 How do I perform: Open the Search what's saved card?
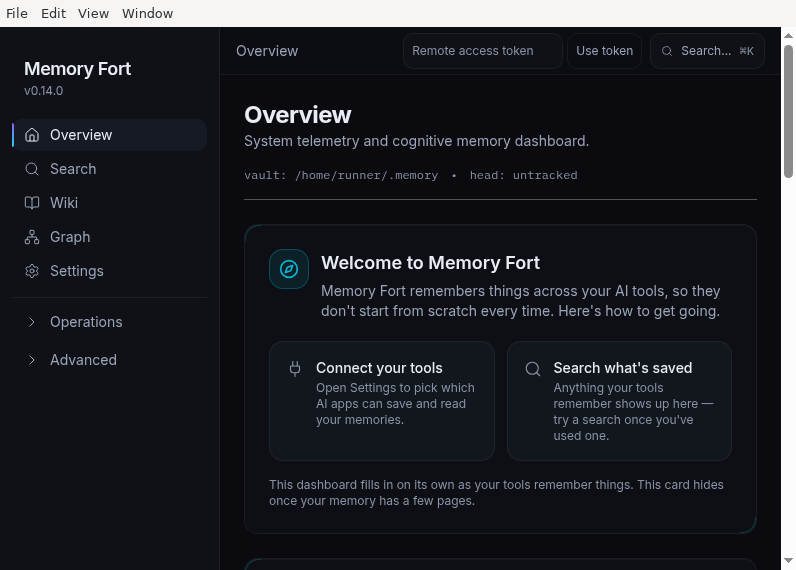coord(619,401)
